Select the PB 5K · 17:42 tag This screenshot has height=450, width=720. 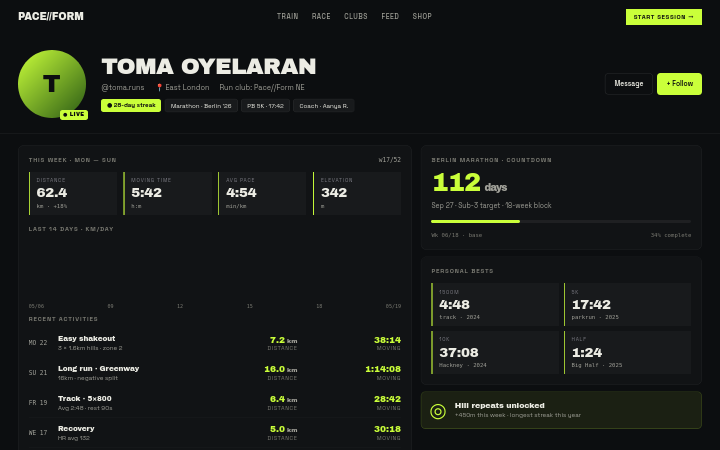click(265, 106)
